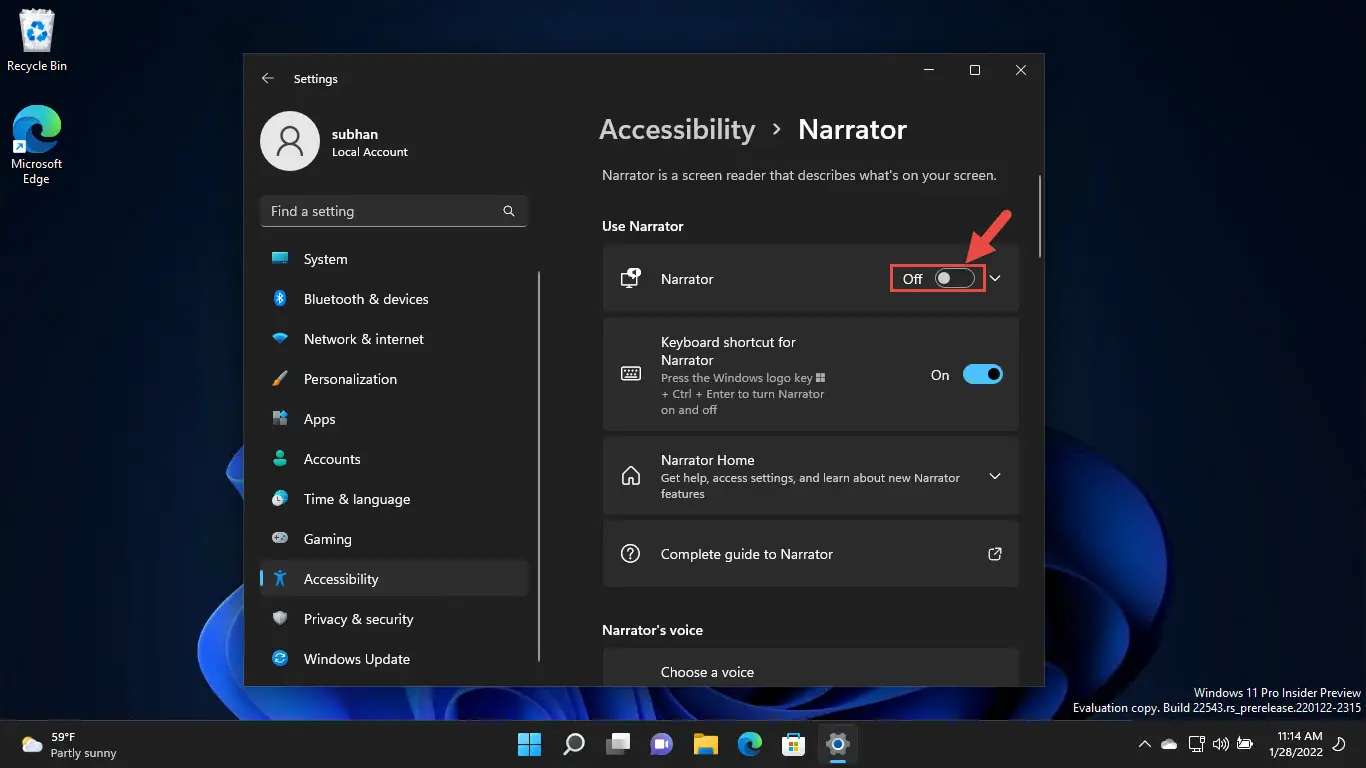The height and width of the screenshot is (768, 1366).
Task: Maximize the Settings window
Action: coord(975,70)
